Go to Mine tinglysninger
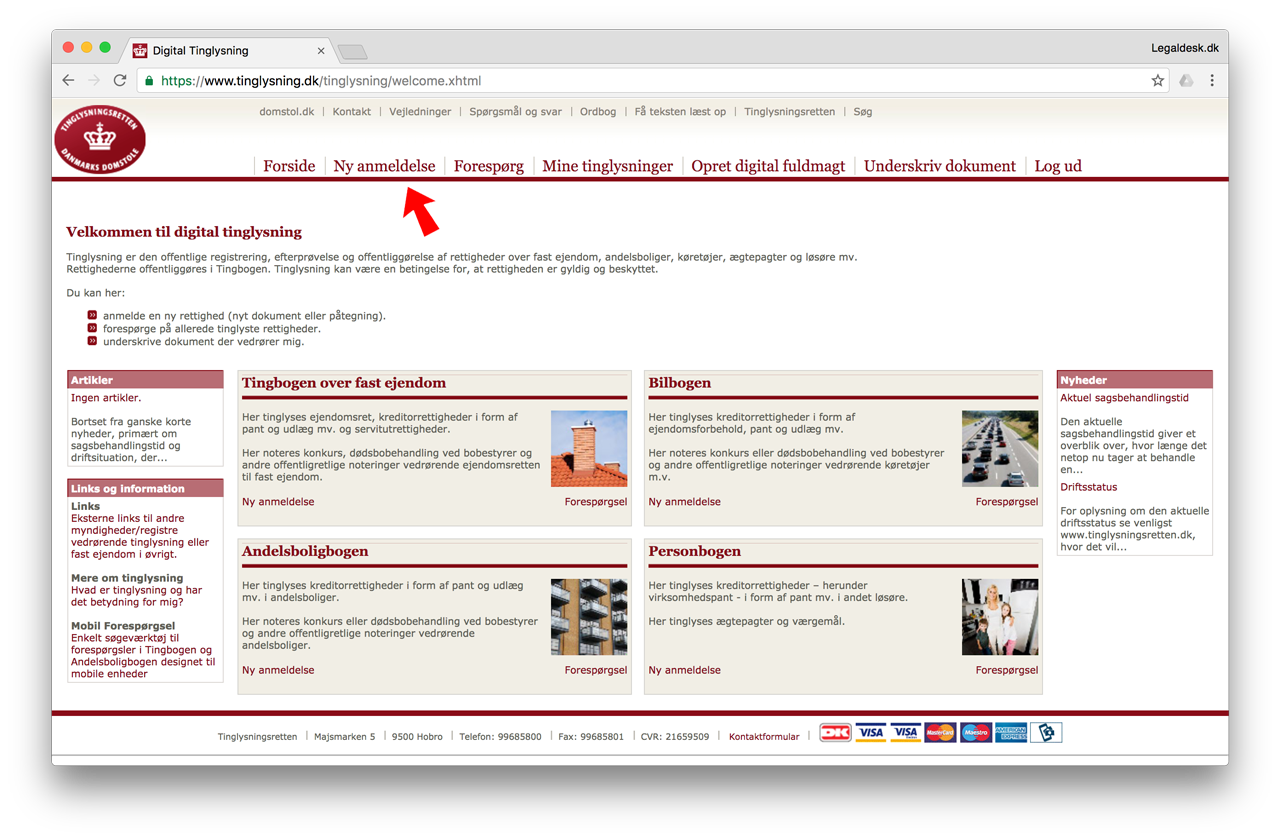 [x=607, y=166]
